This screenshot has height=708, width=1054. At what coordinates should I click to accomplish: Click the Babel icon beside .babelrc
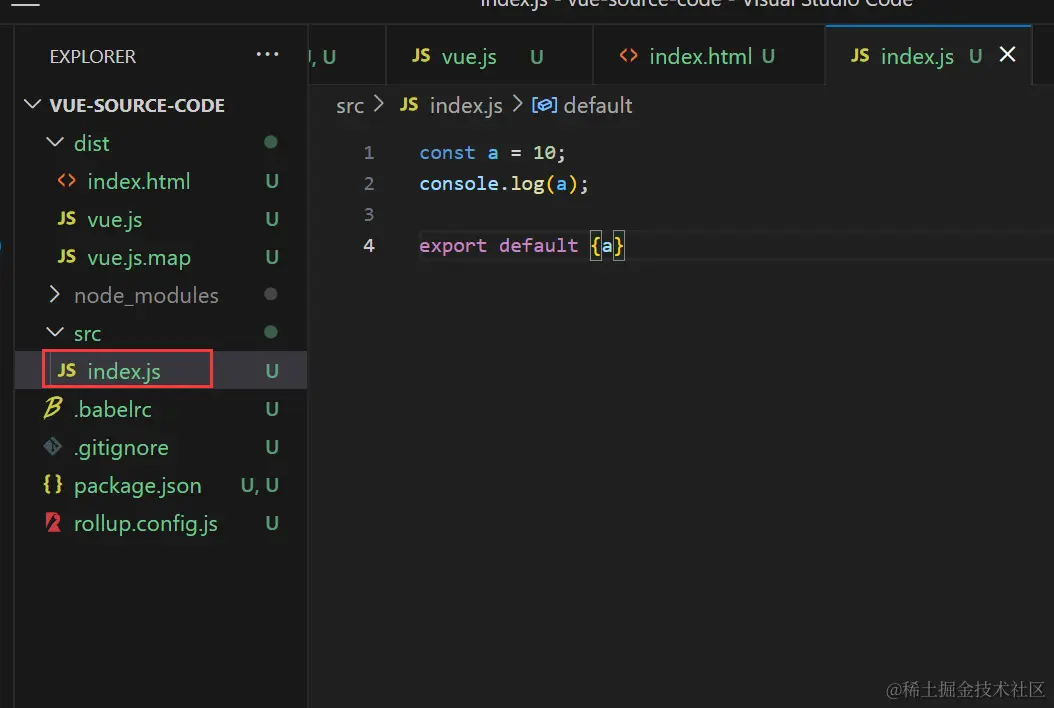click(x=52, y=408)
